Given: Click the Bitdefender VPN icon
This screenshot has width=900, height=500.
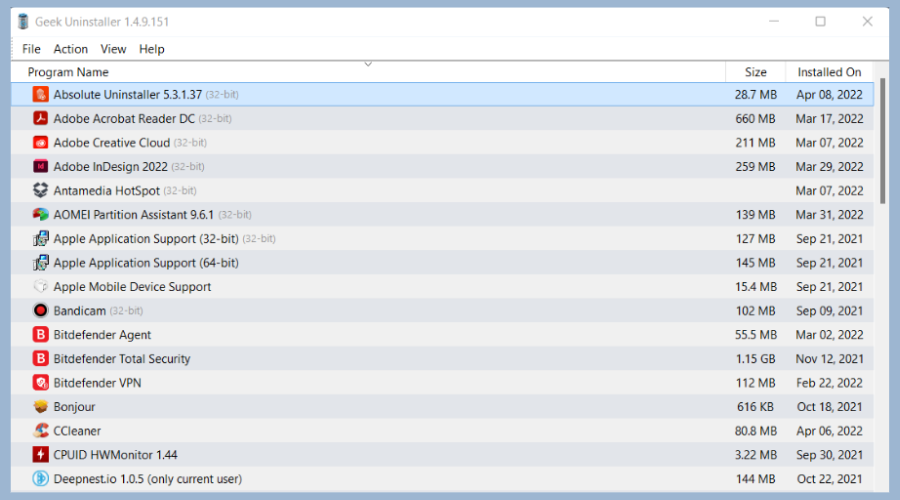Looking at the screenshot, I should [x=40, y=382].
